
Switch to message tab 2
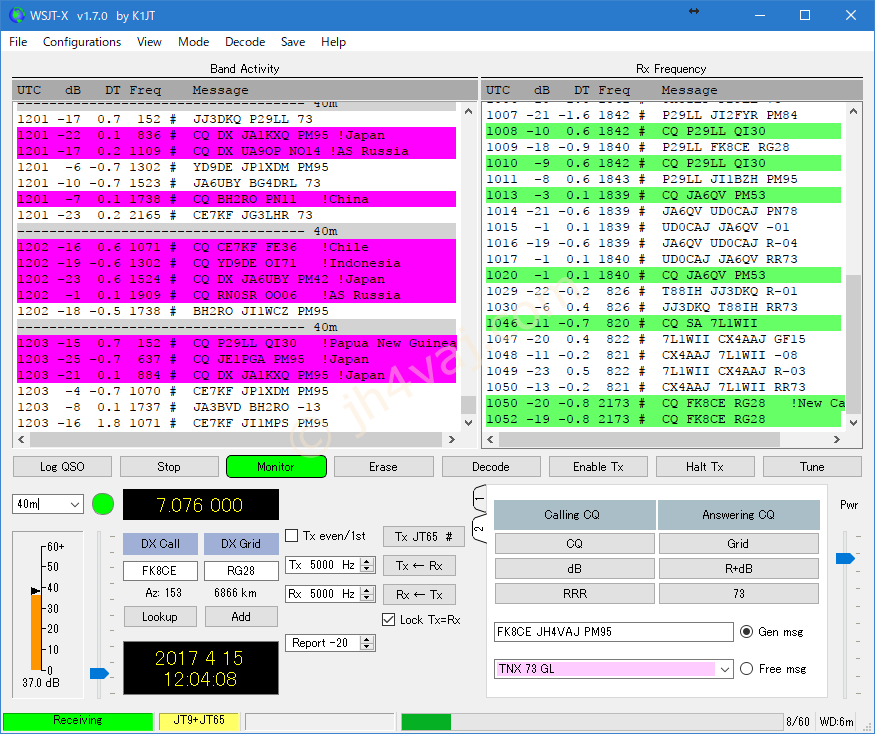click(x=479, y=529)
